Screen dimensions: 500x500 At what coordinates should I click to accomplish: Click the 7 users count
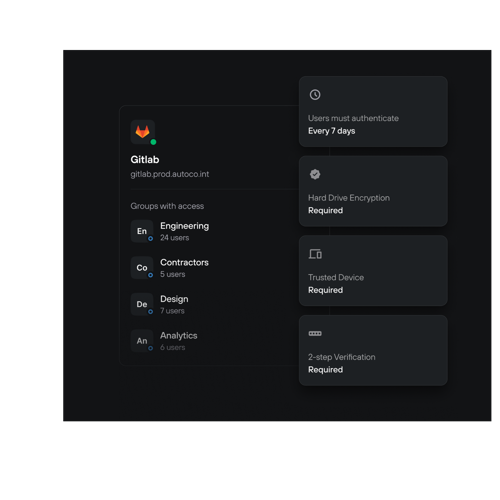(x=172, y=311)
